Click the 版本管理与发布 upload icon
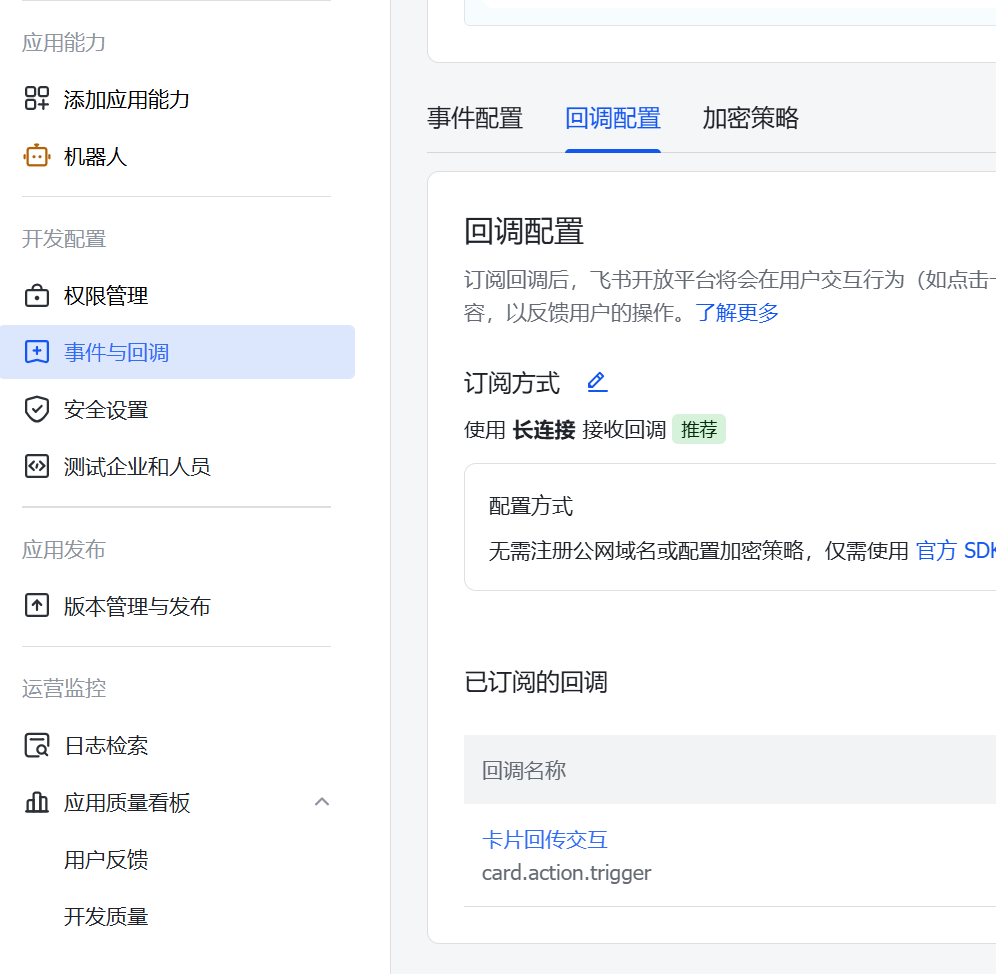The height and width of the screenshot is (974, 996). click(x=37, y=606)
